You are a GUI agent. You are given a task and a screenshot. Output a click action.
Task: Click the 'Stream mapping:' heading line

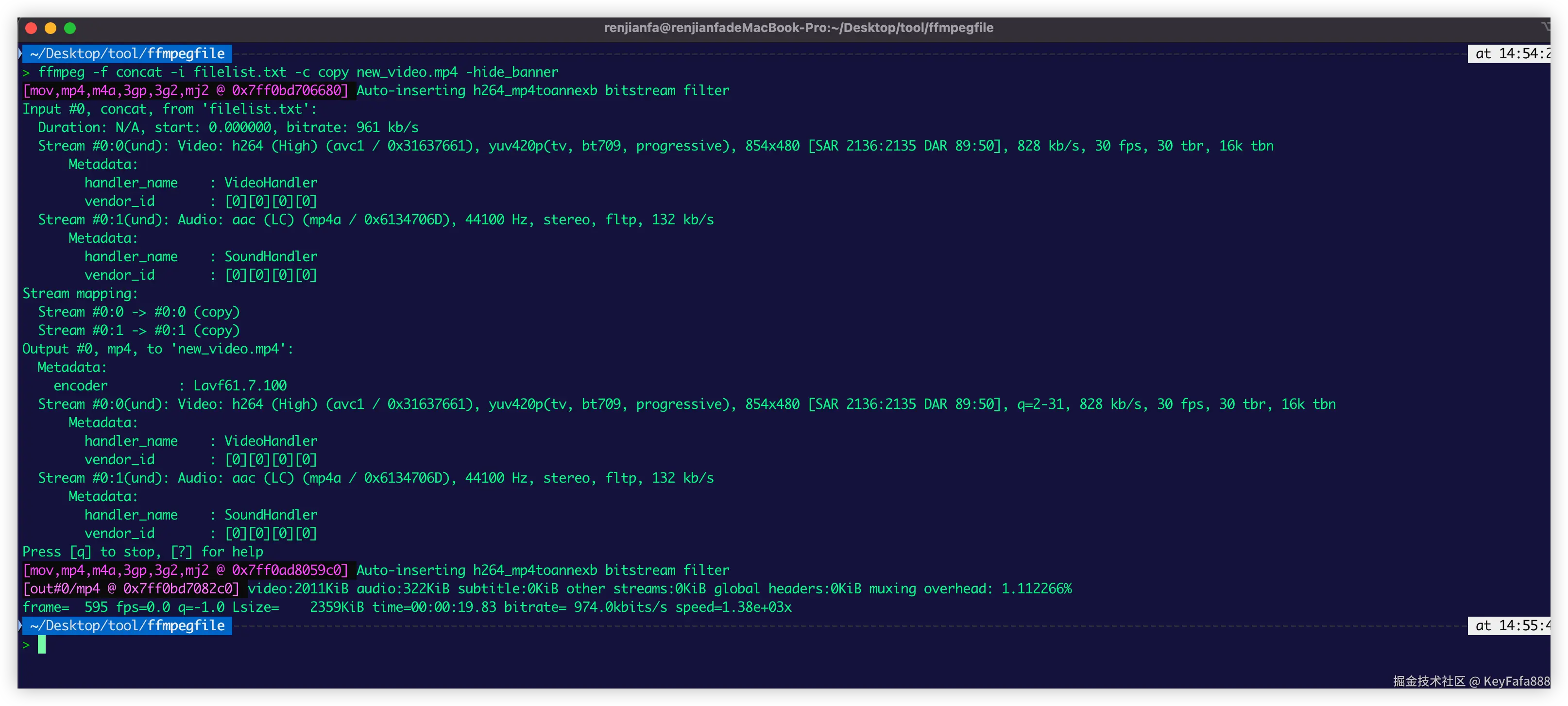tap(80, 294)
